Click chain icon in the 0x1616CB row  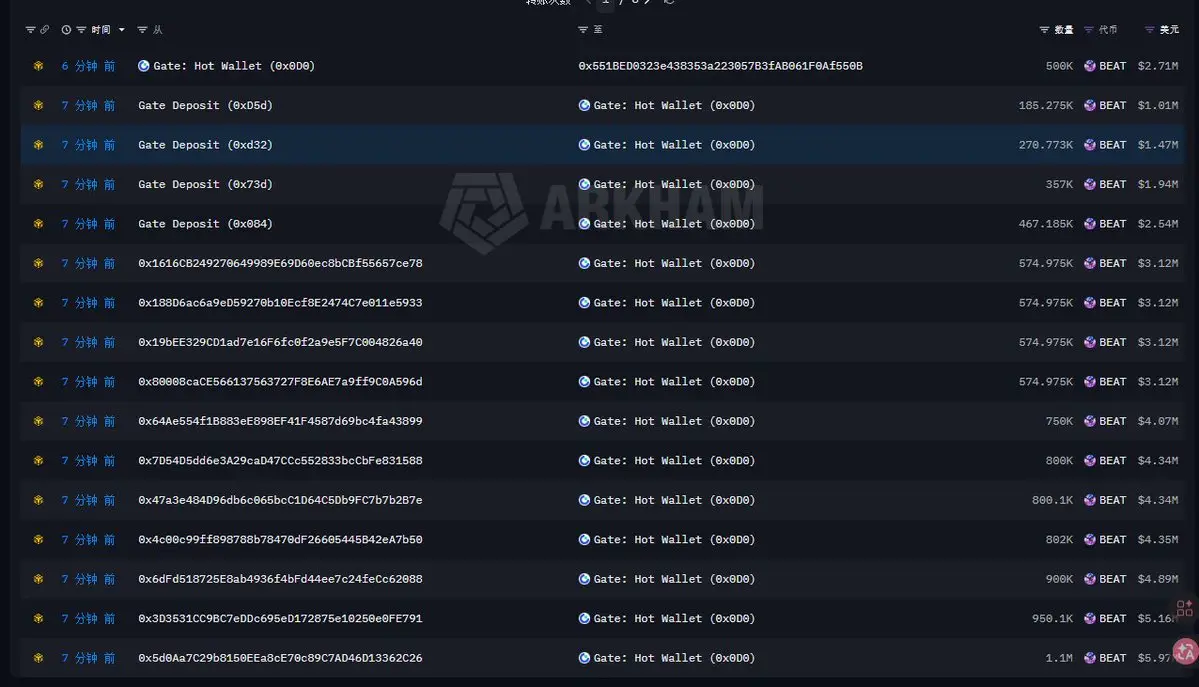coord(38,263)
